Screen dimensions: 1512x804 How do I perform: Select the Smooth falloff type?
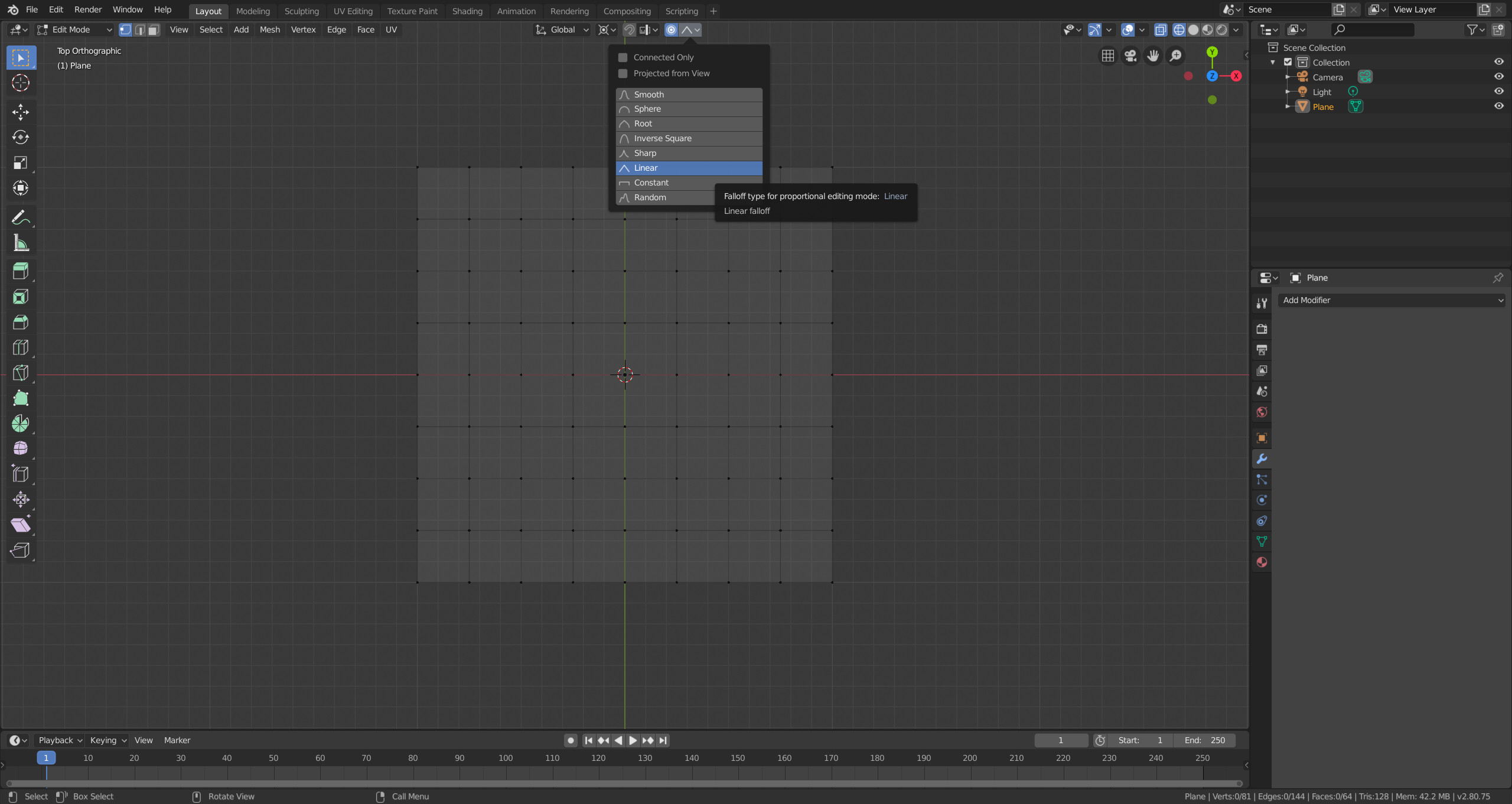pyautogui.click(x=689, y=94)
